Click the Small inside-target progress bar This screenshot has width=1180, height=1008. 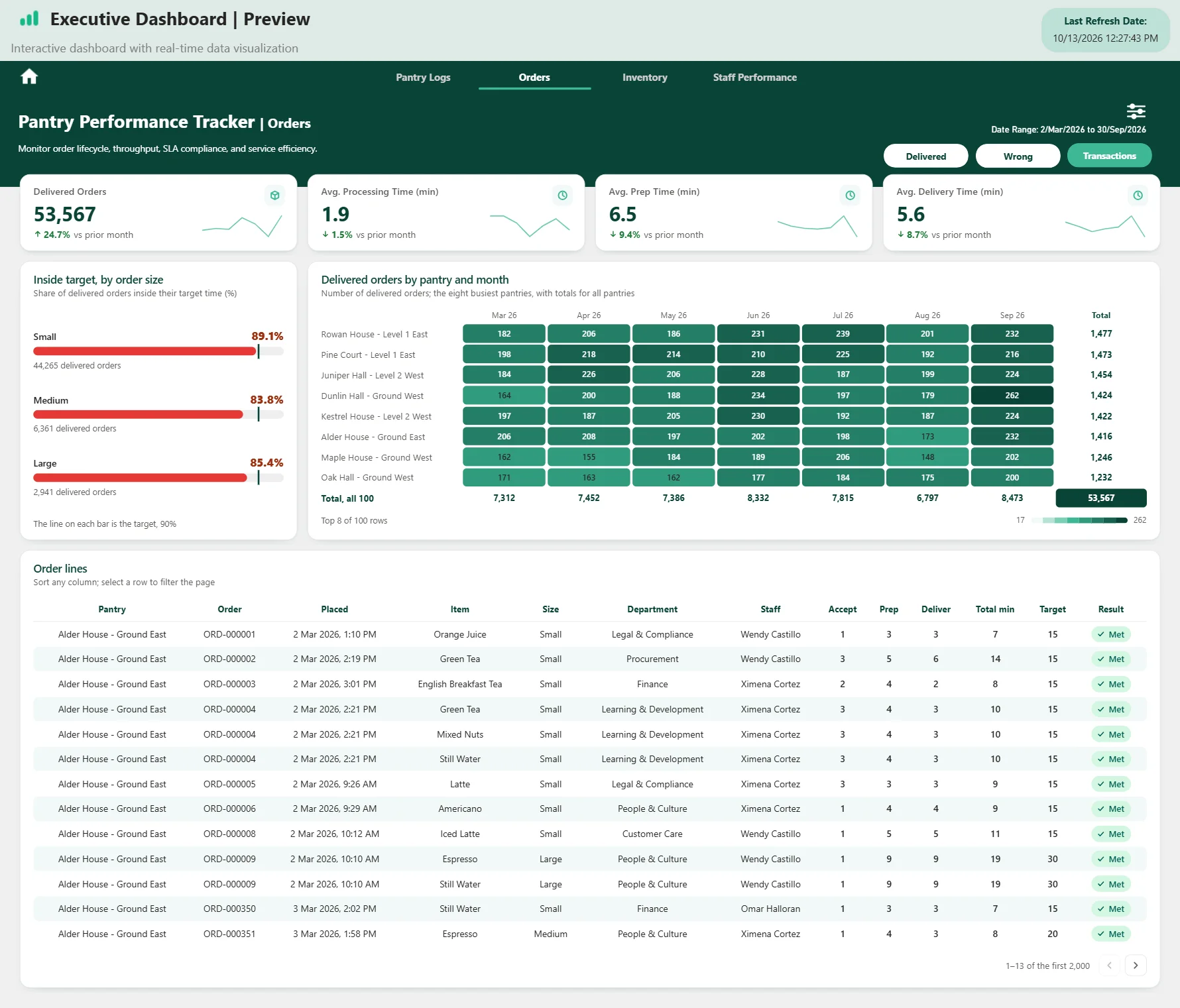click(x=158, y=351)
